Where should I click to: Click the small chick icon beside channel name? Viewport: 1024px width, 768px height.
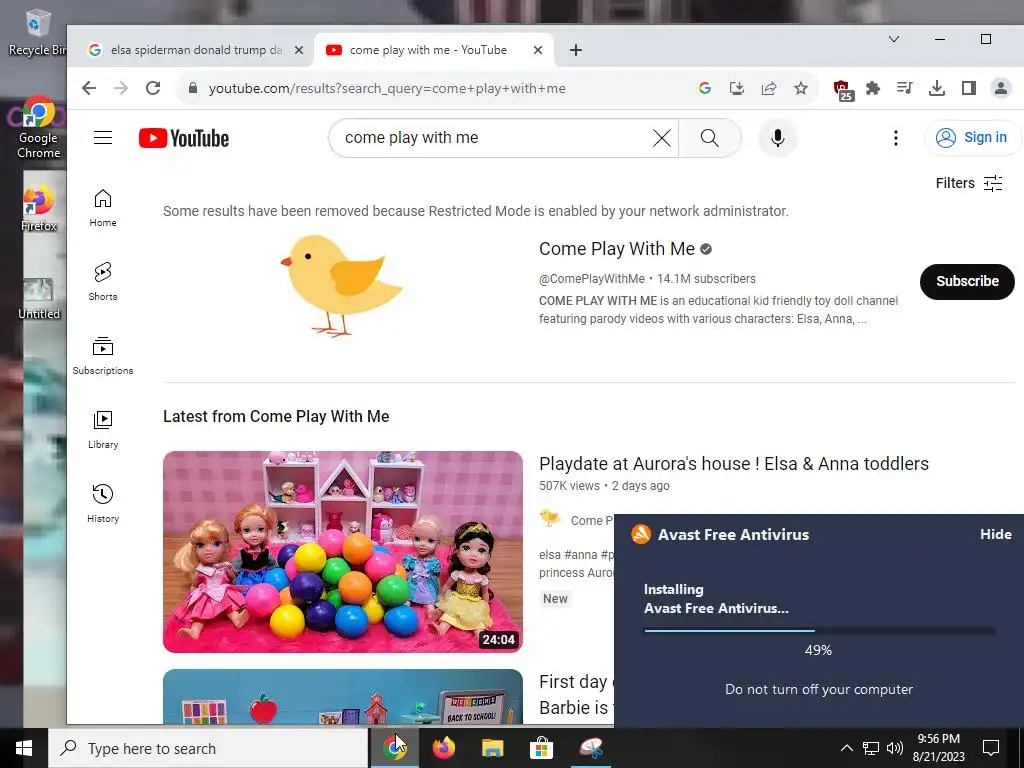551,519
